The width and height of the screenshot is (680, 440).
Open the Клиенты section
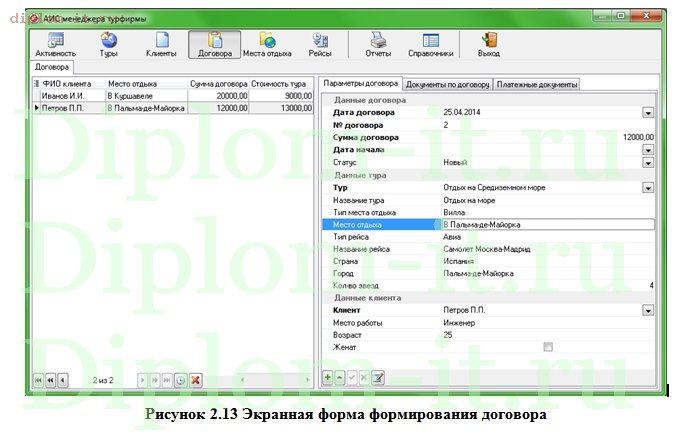pos(161,45)
